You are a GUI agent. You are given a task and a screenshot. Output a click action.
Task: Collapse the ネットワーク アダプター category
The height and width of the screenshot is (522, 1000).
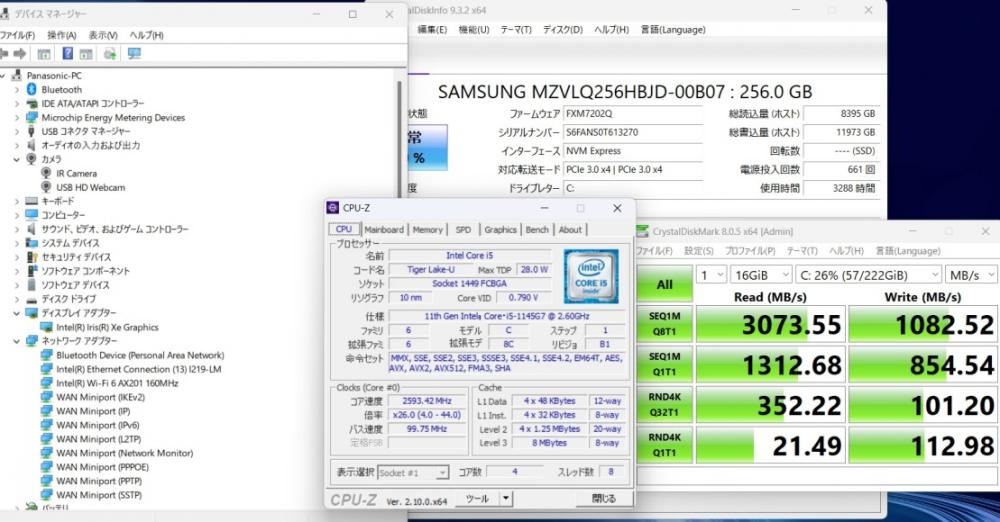(17, 341)
